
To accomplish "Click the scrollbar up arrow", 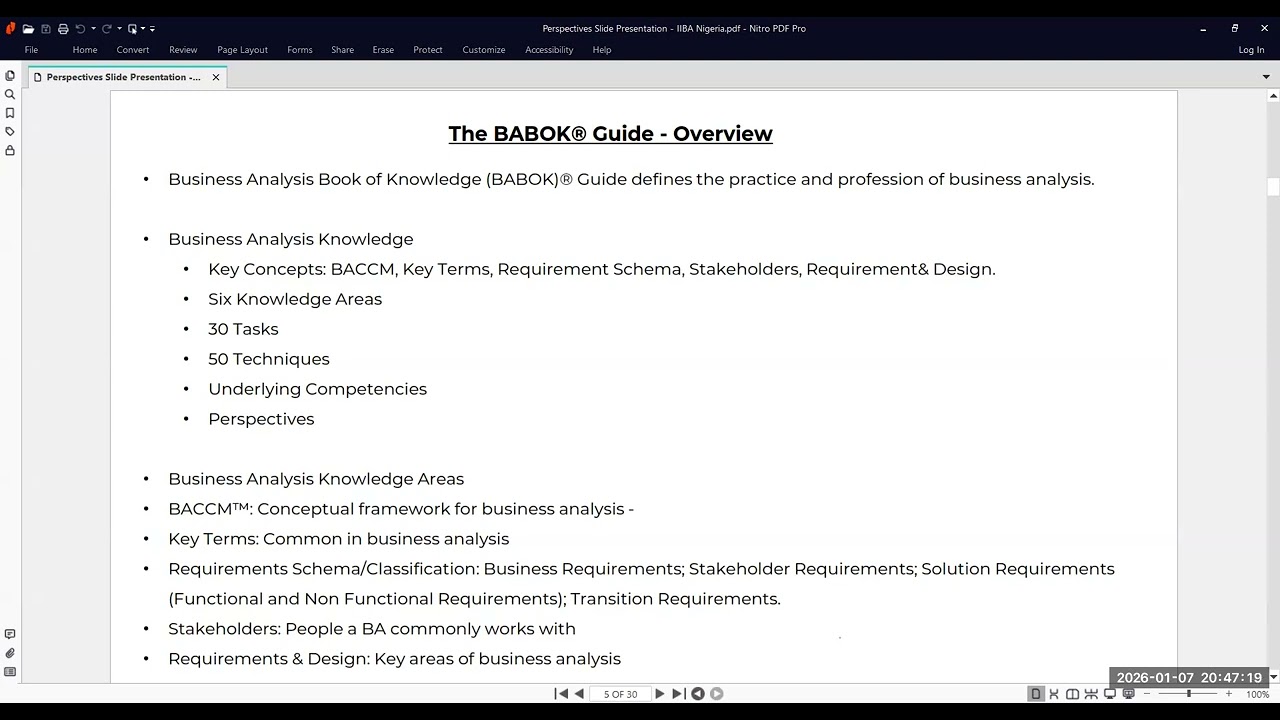I will click(1273, 96).
